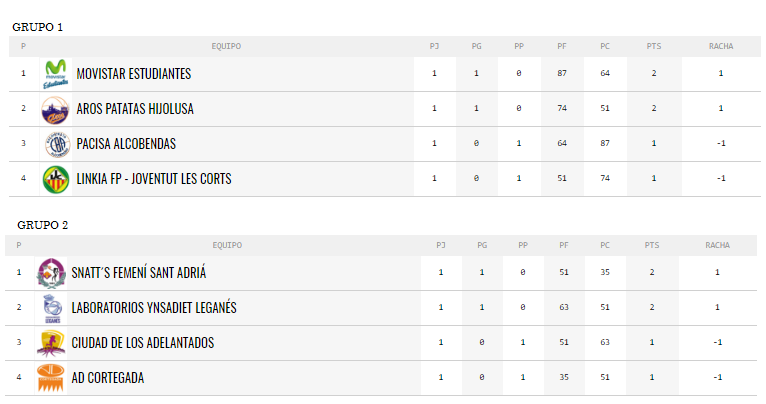Click the EQUIPO column header in Grupo 1
The height and width of the screenshot is (404, 766).
226,46
